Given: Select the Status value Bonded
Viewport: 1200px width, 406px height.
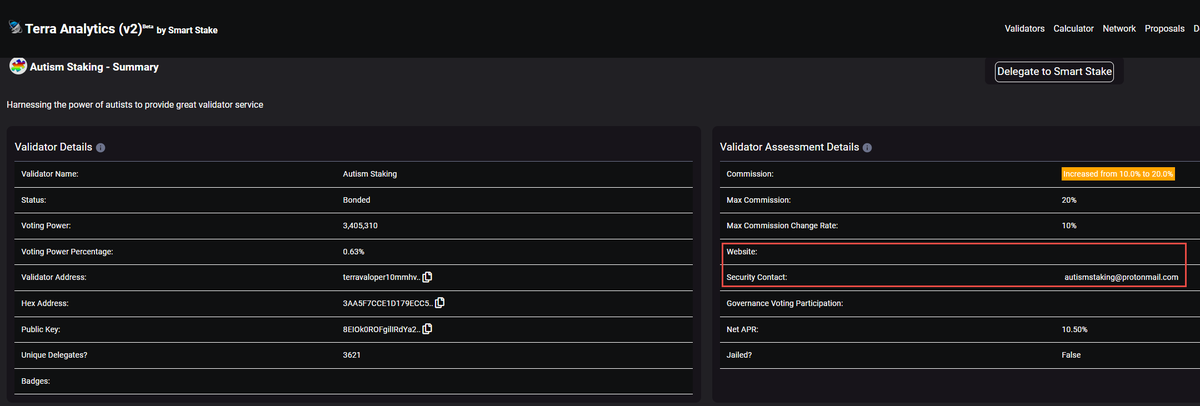Looking at the screenshot, I should pyautogui.click(x=356, y=200).
